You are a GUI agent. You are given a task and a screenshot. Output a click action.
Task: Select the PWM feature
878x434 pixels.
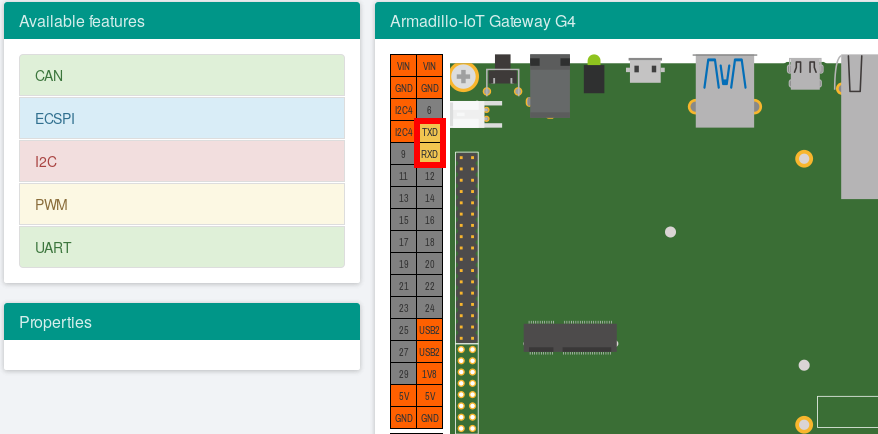point(181,204)
